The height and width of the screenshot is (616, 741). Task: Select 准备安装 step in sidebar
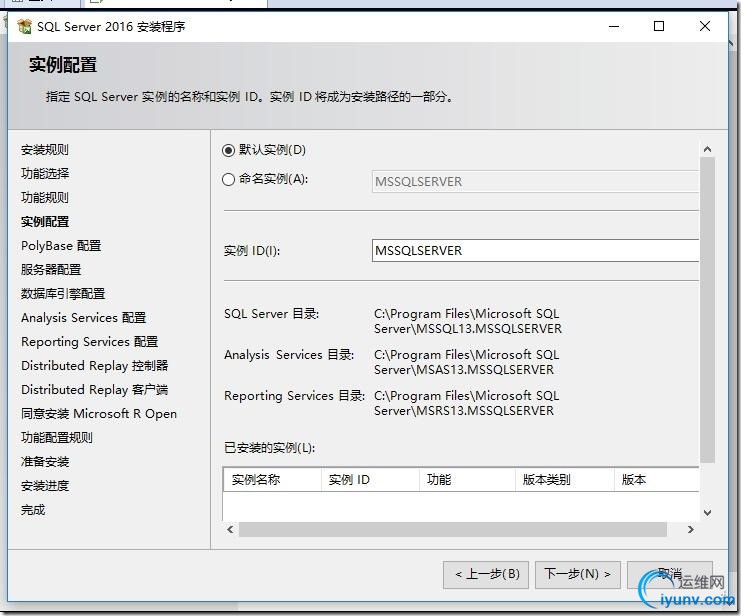[45, 461]
